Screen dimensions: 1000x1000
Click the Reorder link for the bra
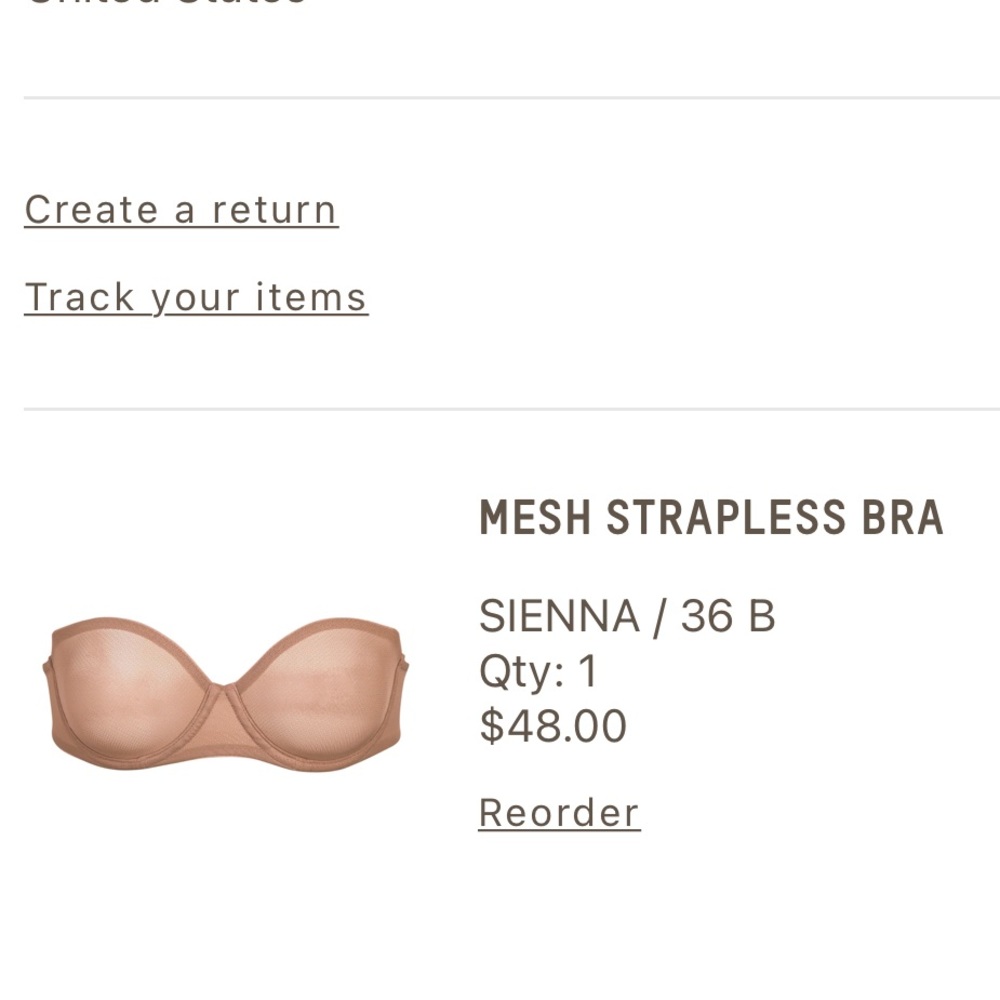coord(559,812)
